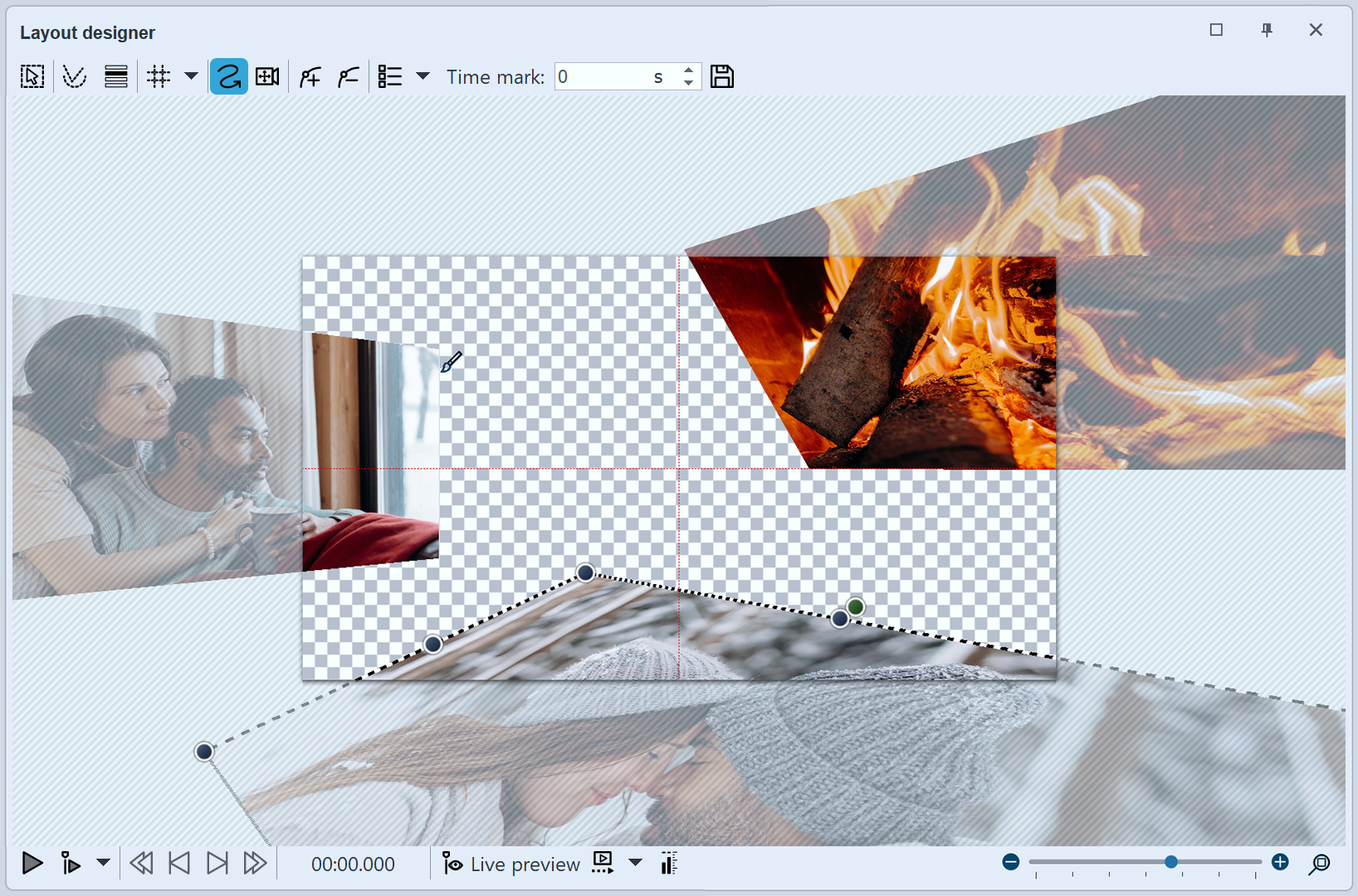Remove a movement point
The height and width of the screenshot is (896, 1358).
tap(347, 75)
